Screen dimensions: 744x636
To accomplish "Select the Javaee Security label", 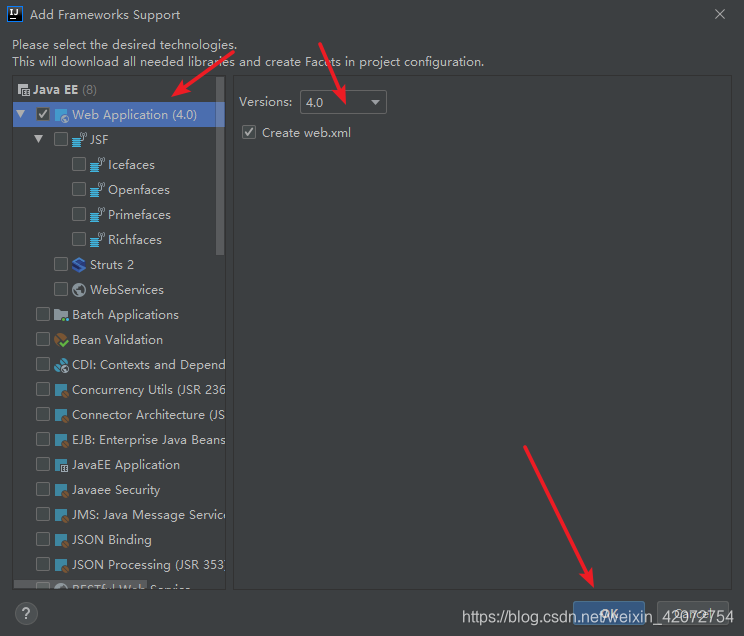I will [116, 490].
